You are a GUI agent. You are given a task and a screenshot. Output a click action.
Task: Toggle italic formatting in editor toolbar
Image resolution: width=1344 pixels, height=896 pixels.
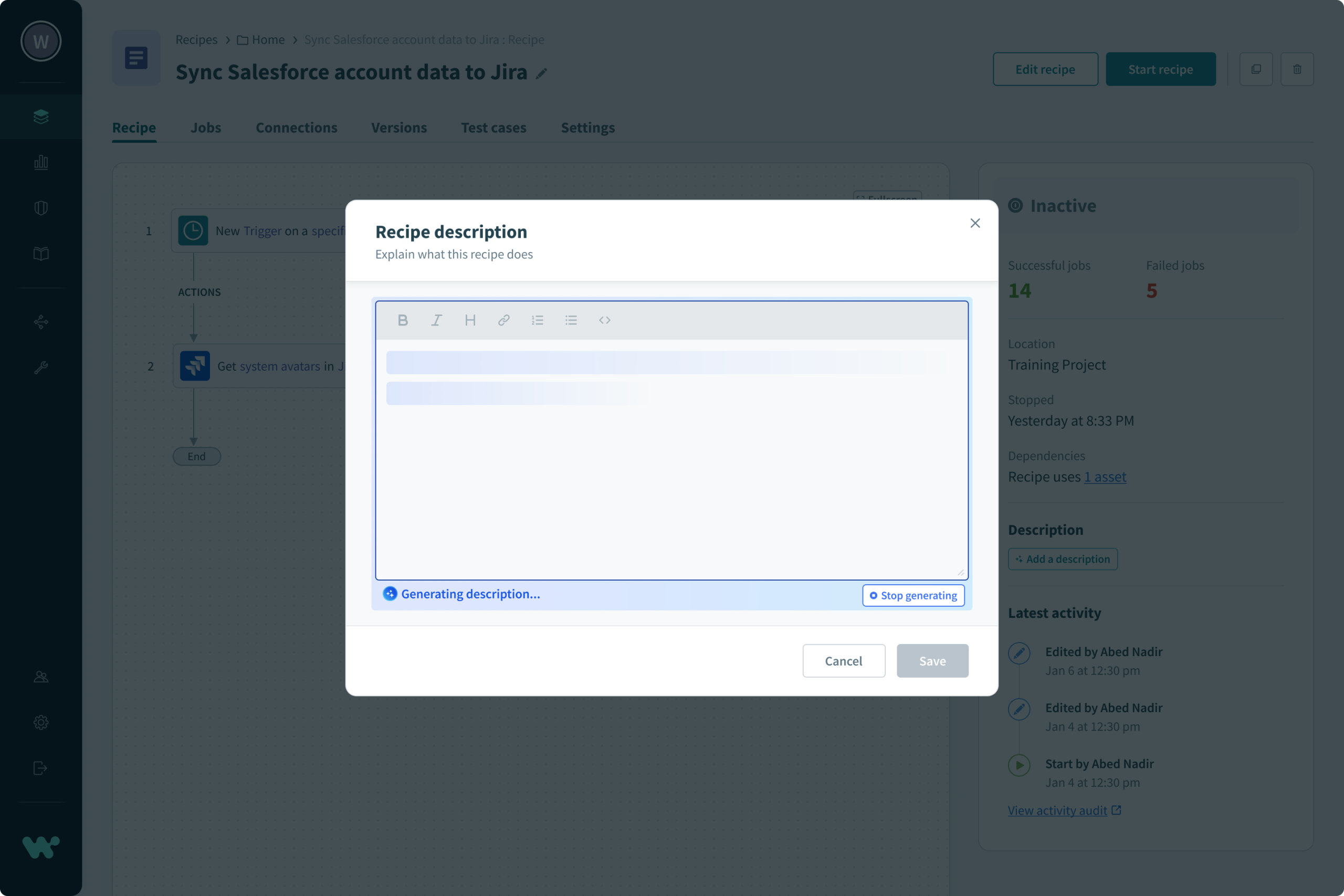pos(437,320)
